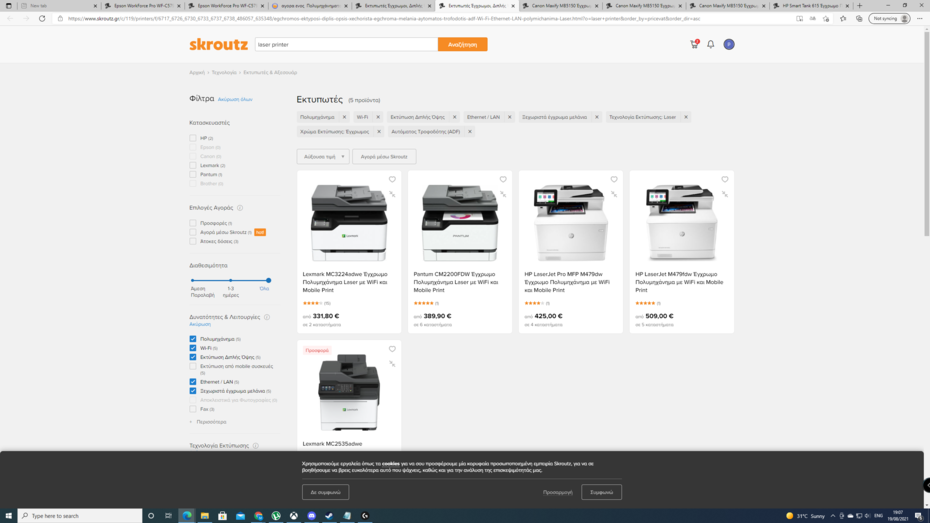Reload the page in browser
The width and height of the screenshot is (930, 523).
(42, 18)
